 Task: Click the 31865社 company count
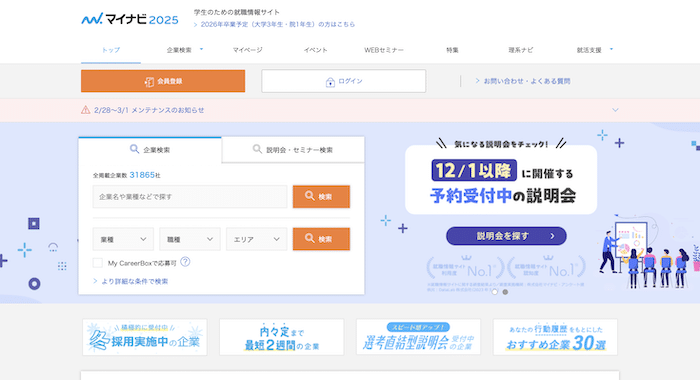click(x=145, y=175)
